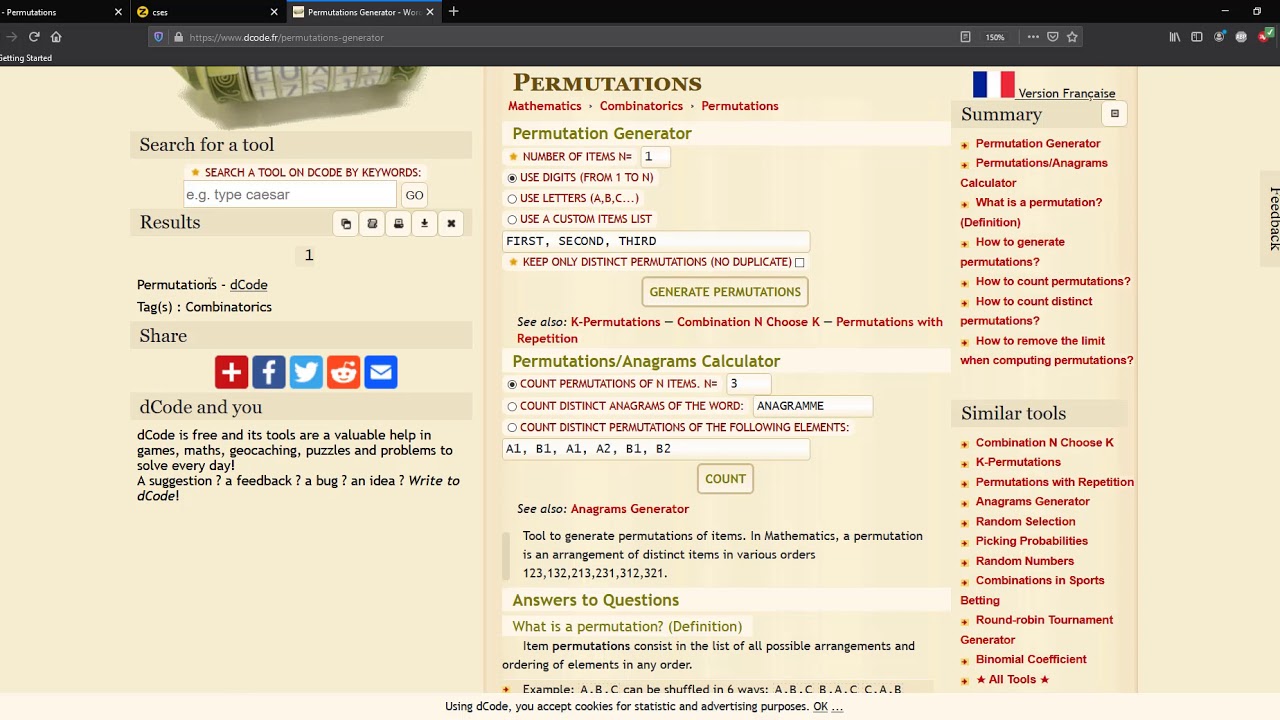Copy results to clipboard icon
The image size is (1280, 720).
(346, 224)
